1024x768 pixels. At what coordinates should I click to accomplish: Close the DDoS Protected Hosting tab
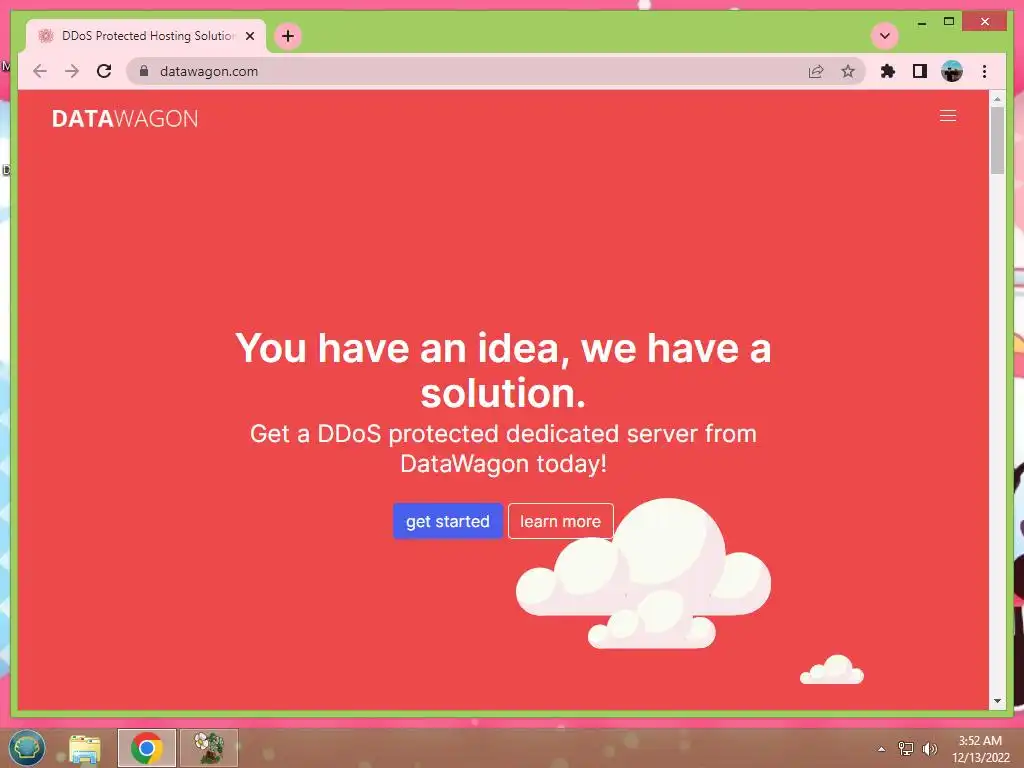(x=249, y=36)
